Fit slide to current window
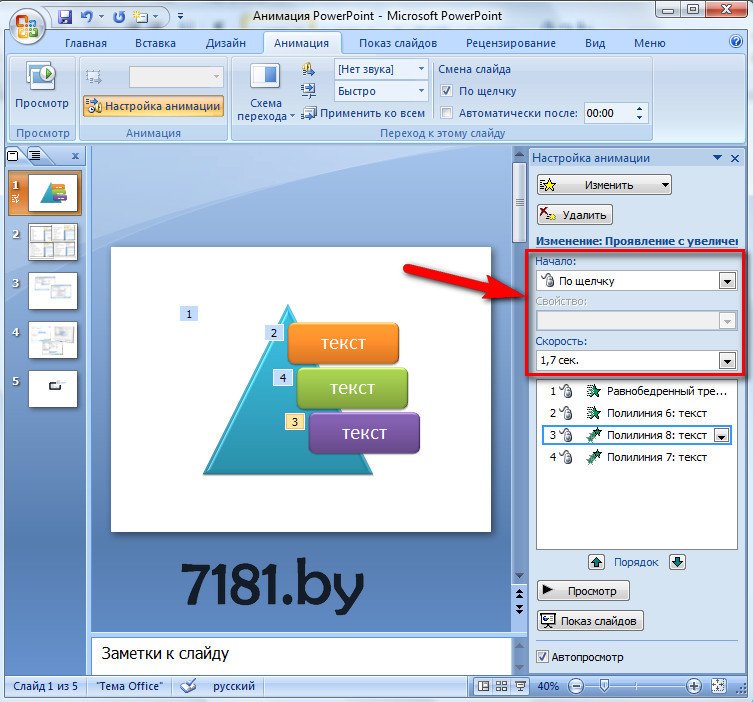 coord(718,686)
